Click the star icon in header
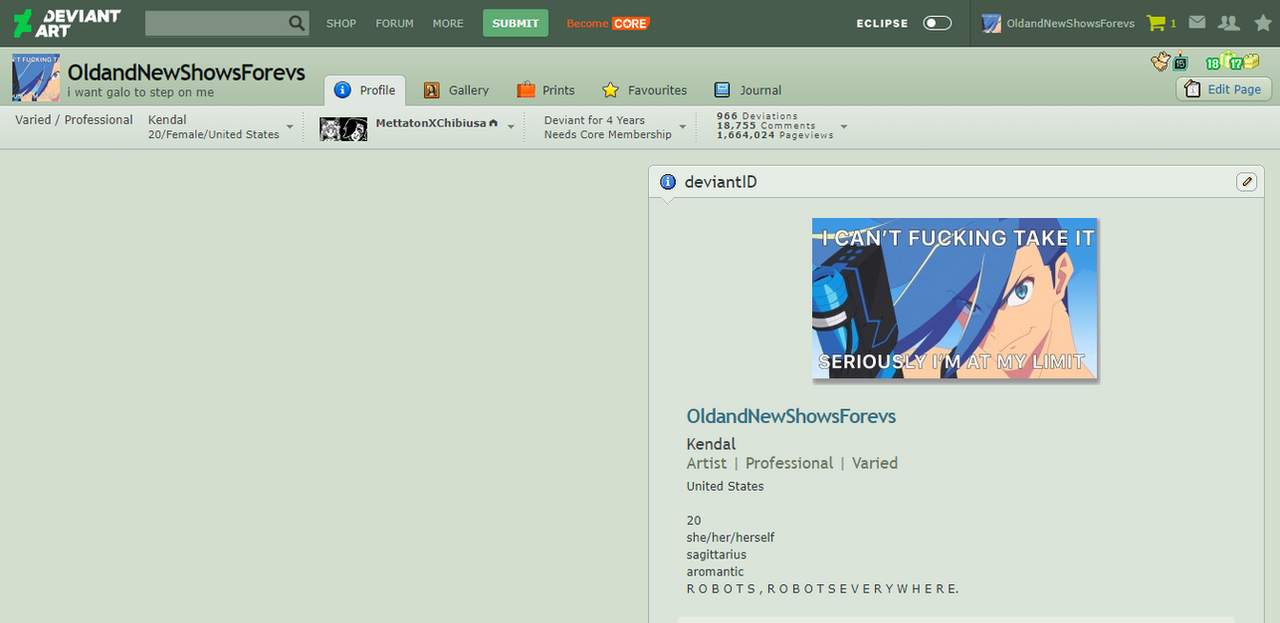 pyautogui.click(x=1263, y=23)
